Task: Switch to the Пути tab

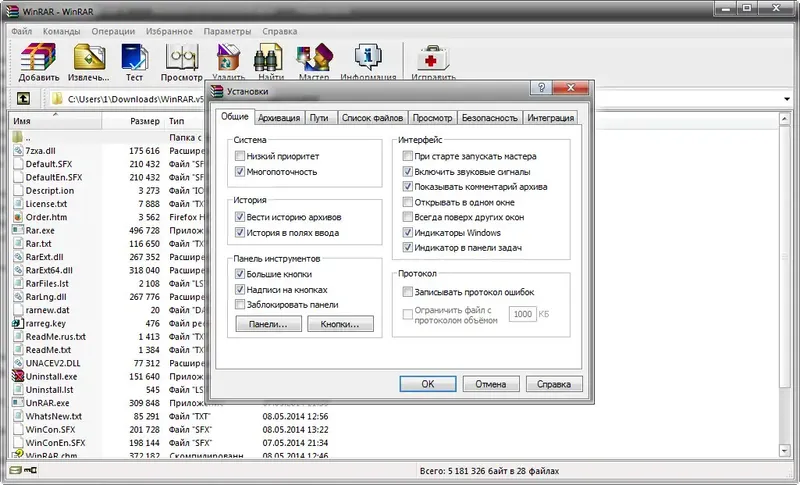Action: [x=319, y=118]
